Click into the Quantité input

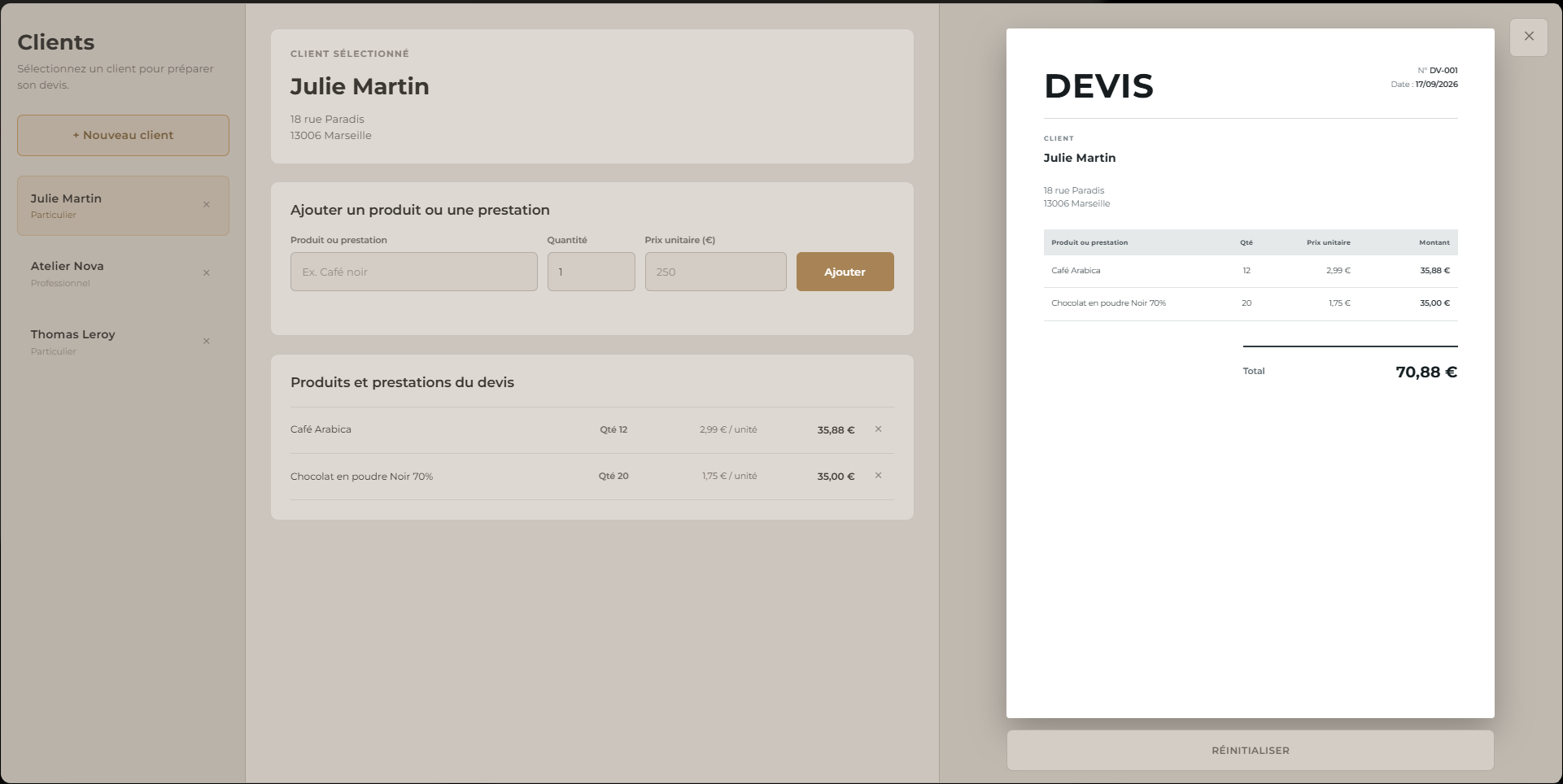coord(591,272)
